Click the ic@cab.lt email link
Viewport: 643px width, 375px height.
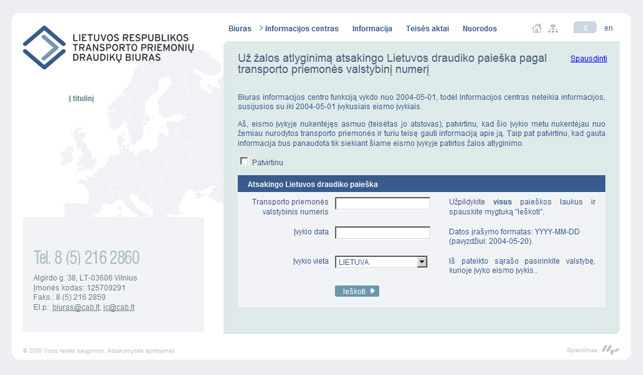119,307
